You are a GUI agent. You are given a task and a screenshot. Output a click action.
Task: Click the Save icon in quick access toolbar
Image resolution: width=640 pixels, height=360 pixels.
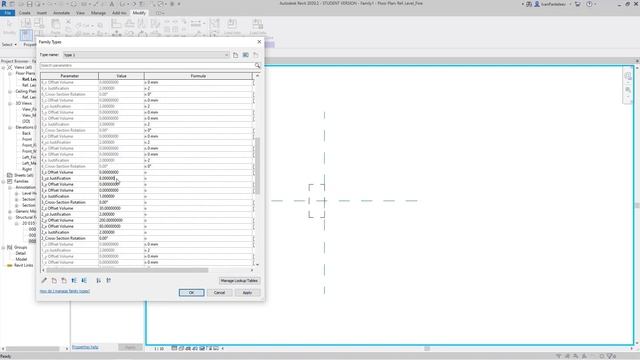pos(29,4)
